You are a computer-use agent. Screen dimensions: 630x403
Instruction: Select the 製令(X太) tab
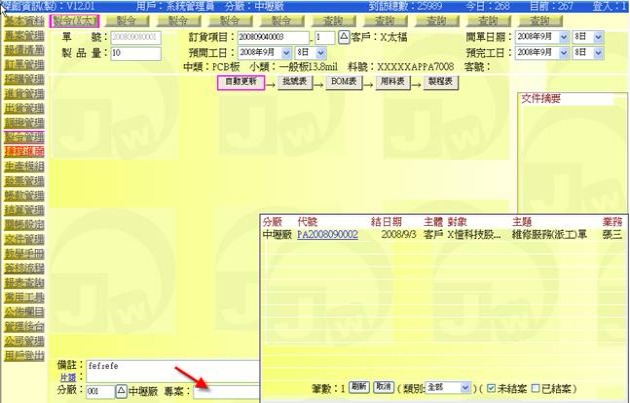point(75,20)
